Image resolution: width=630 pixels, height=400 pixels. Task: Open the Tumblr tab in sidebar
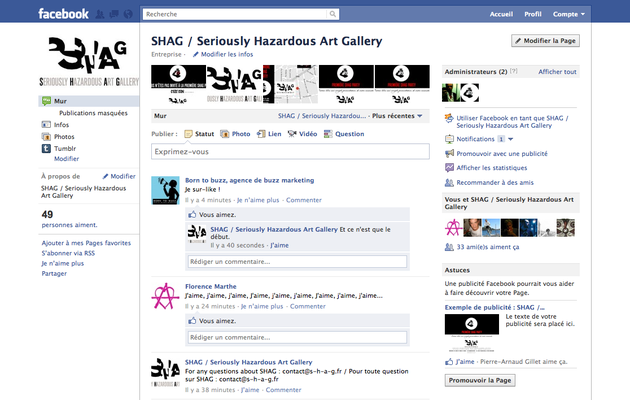[x=65, y=149]
